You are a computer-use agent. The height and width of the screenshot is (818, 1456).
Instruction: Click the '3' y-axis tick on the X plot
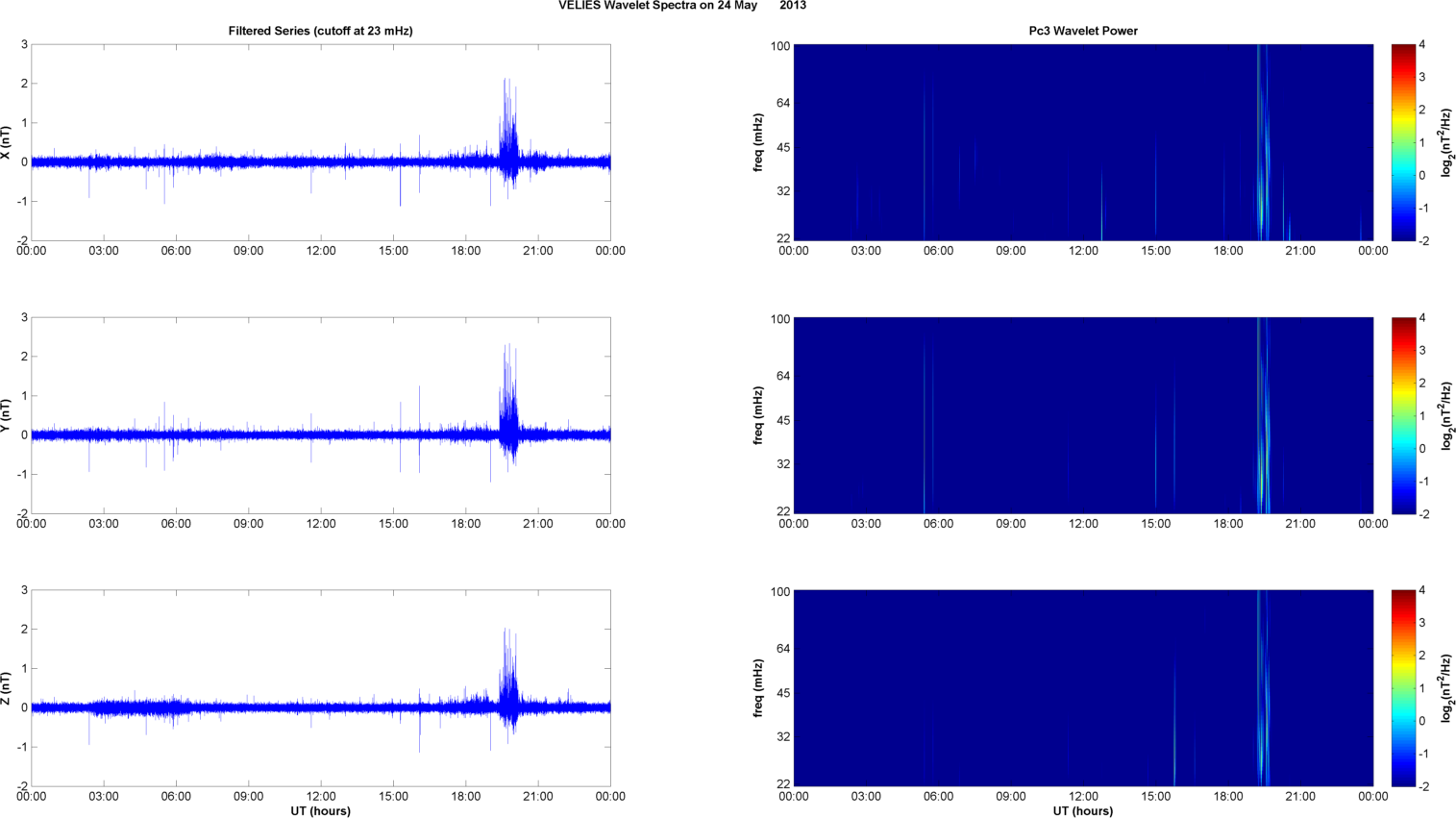click(x=24, y=45)
